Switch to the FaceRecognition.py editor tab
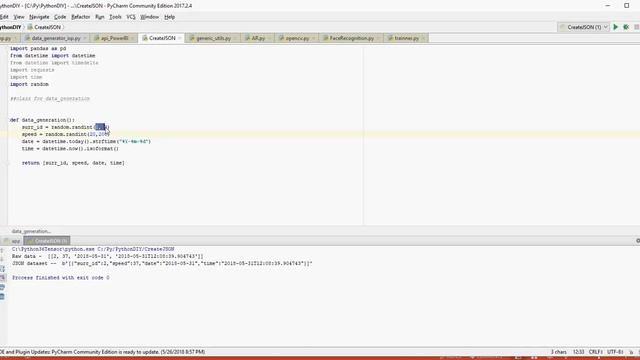 (351, 38)
